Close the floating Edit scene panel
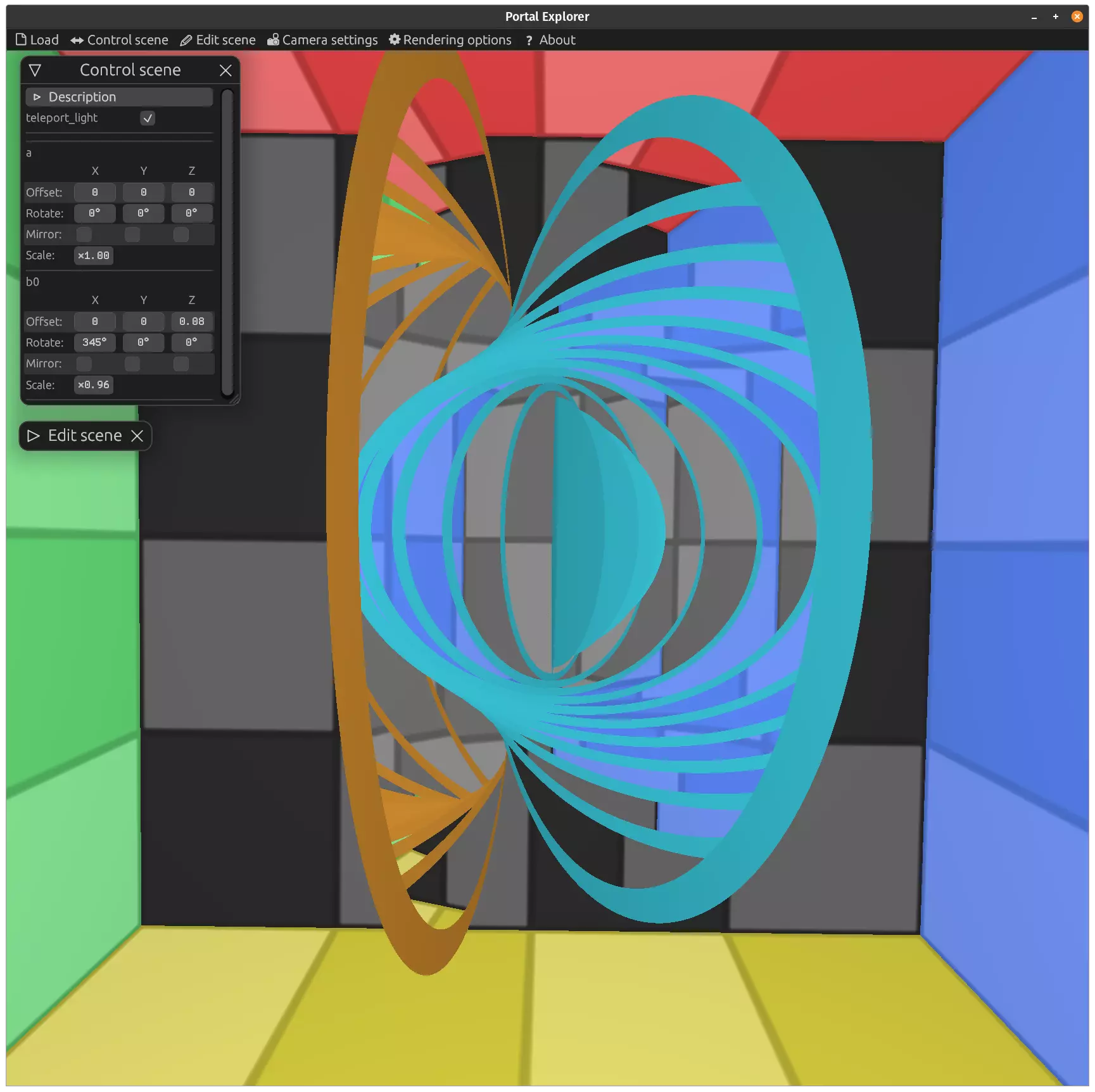This screenshot has height=1092, width=1095. pyautogui.click(x=137, y=436)
